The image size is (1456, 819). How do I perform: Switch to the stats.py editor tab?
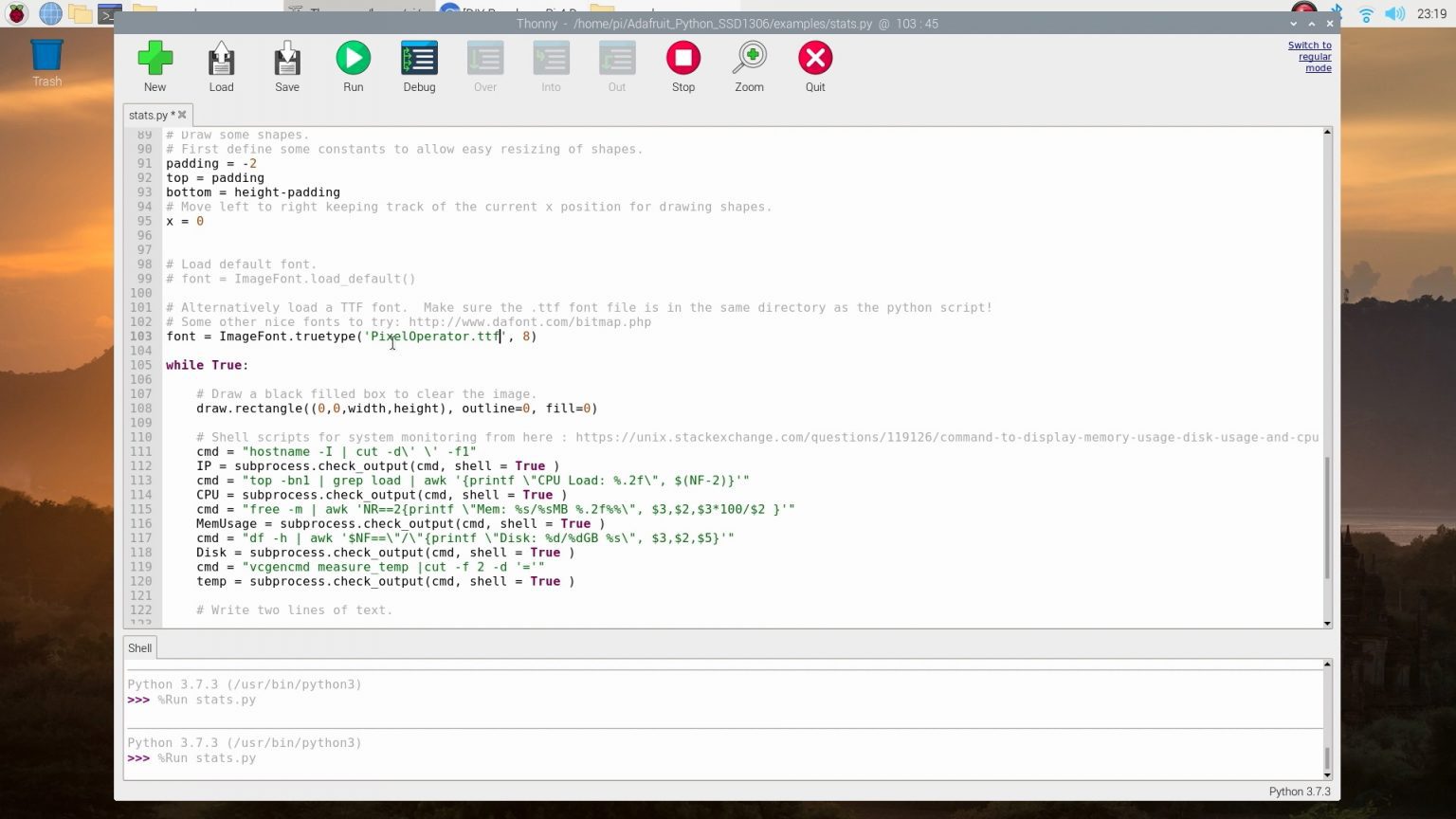coord(152,115)
